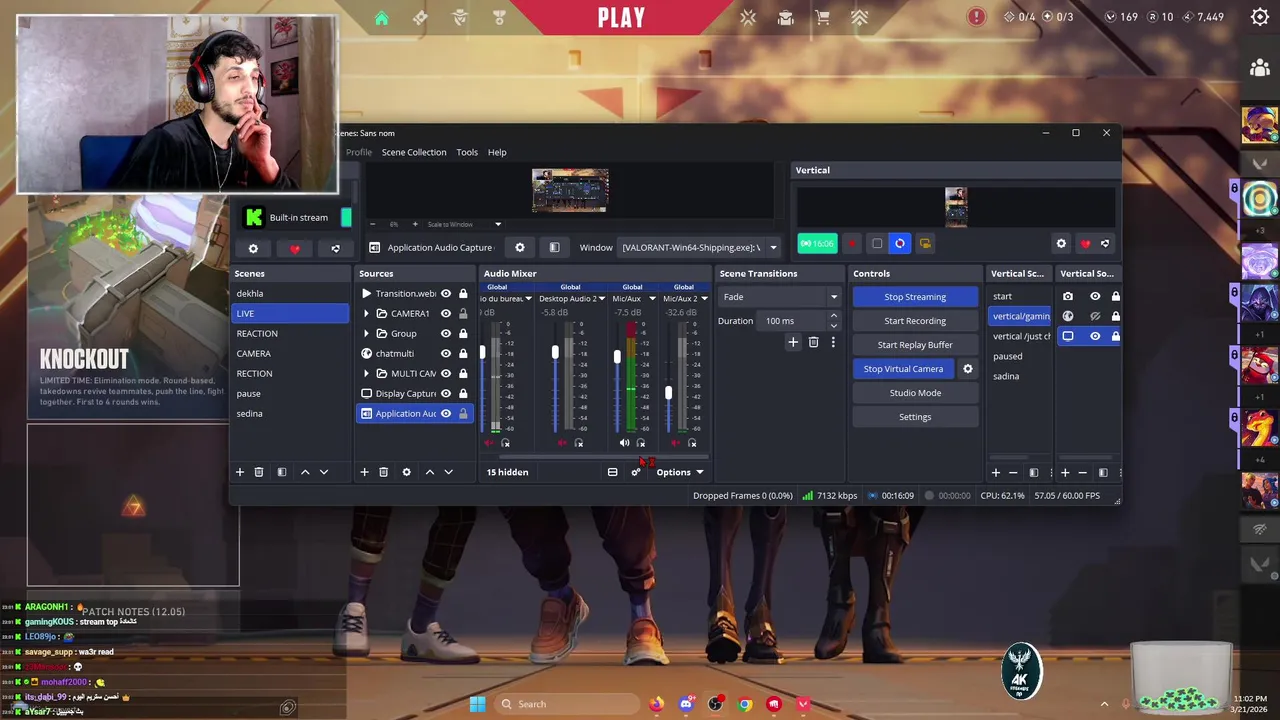The image size is (1280, 720).
Task: Open filters for Application Audio Capture source
Action: (x=554, y=247)
